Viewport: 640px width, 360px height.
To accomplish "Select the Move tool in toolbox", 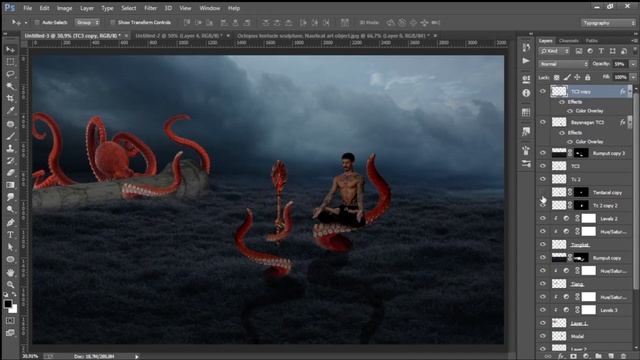I will (x=10, y=49).
